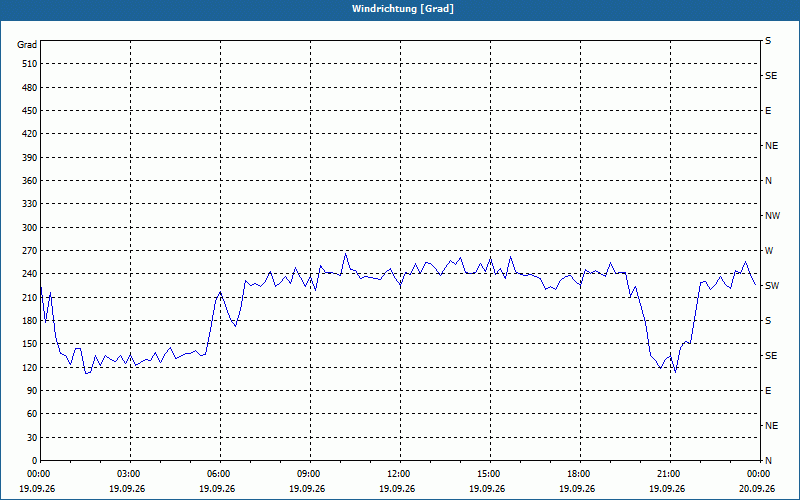
Task: Select compass label E beside the 450 gridline
Action: (768, 111)
